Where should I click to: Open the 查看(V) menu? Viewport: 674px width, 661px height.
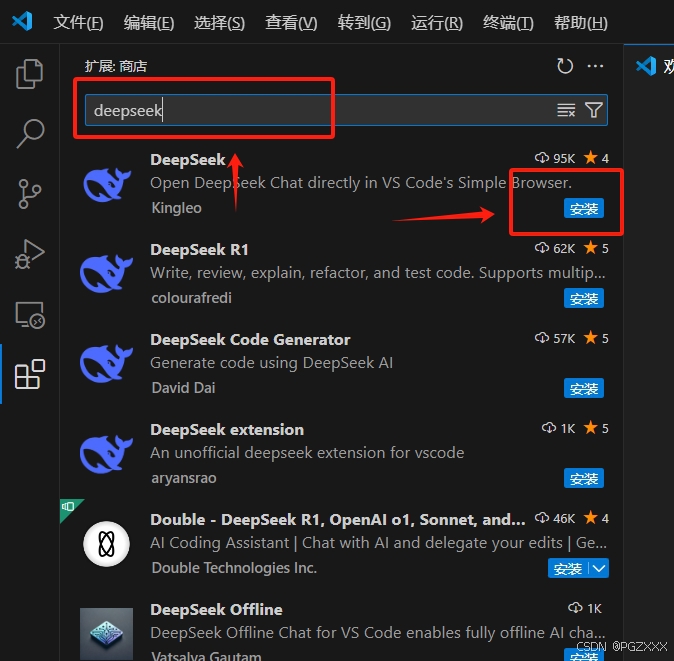tap(291, 22)
